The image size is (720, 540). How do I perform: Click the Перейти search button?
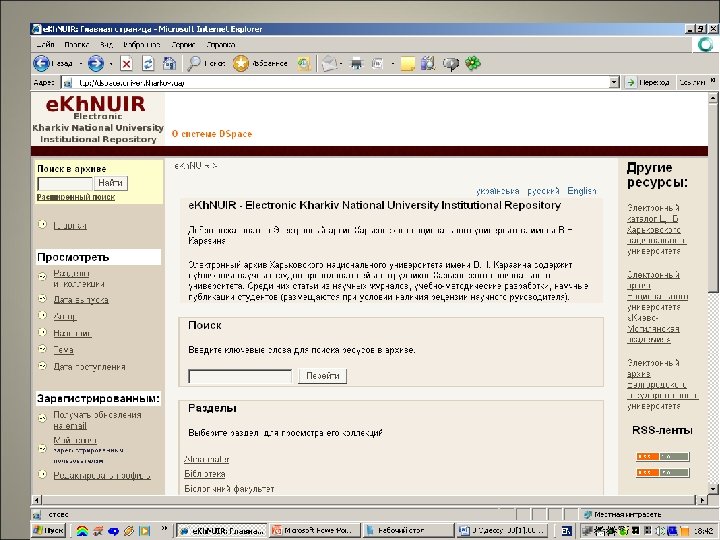(323, 376)
